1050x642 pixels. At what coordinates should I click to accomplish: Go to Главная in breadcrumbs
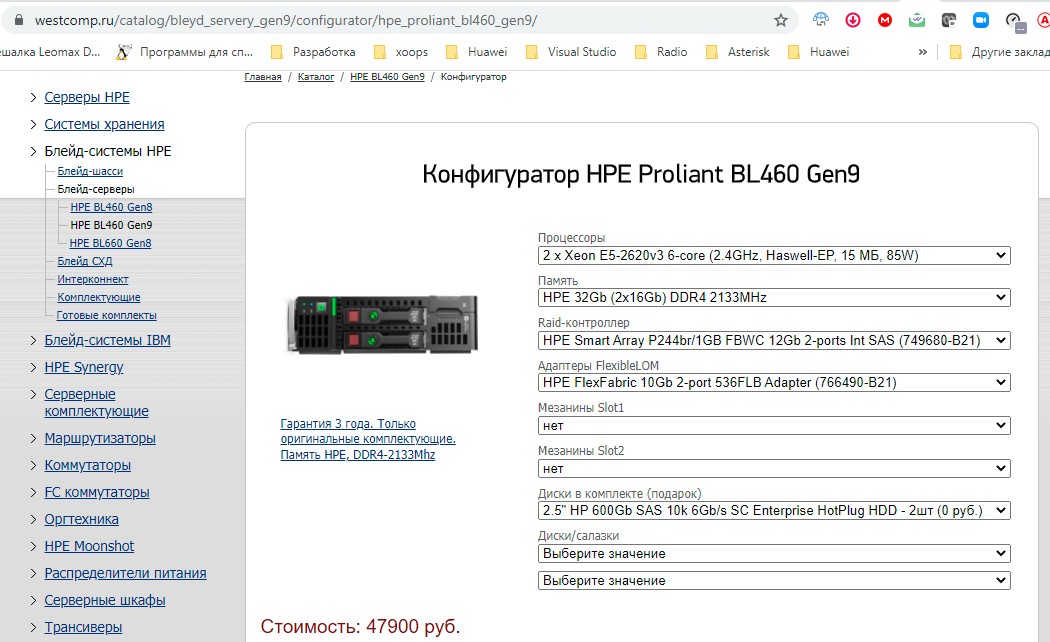click(262, 77)
